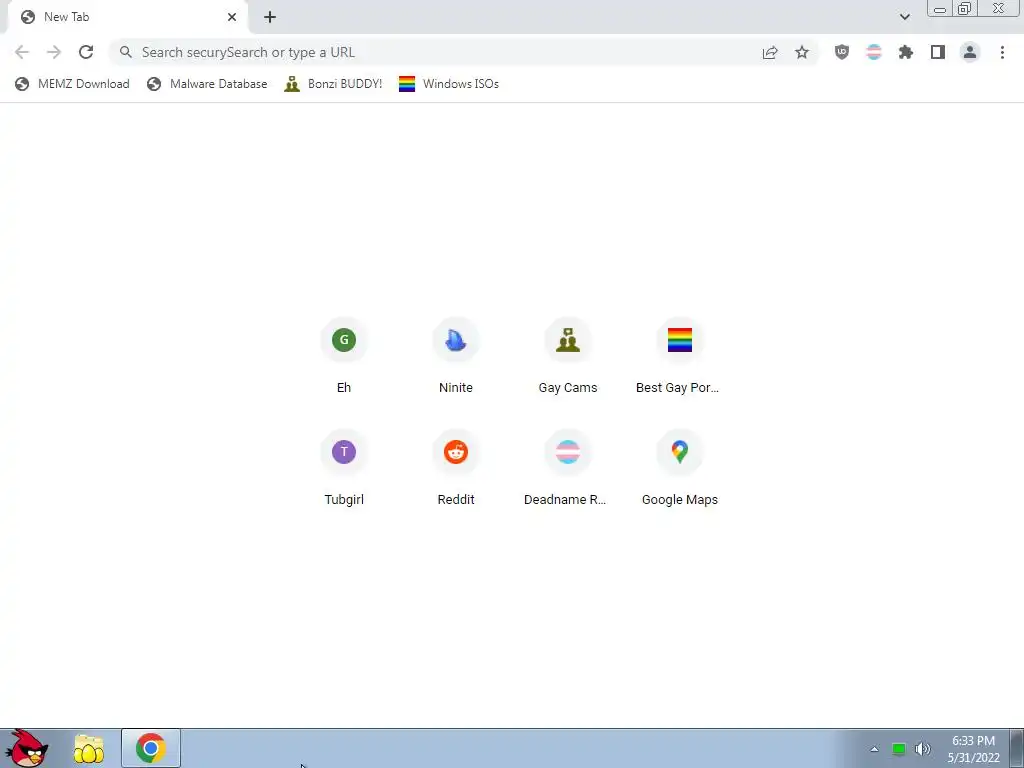Screen dimensions: 1024x768
Task: Open the Google Maps shortcut tile
Action: coord(680,468)
